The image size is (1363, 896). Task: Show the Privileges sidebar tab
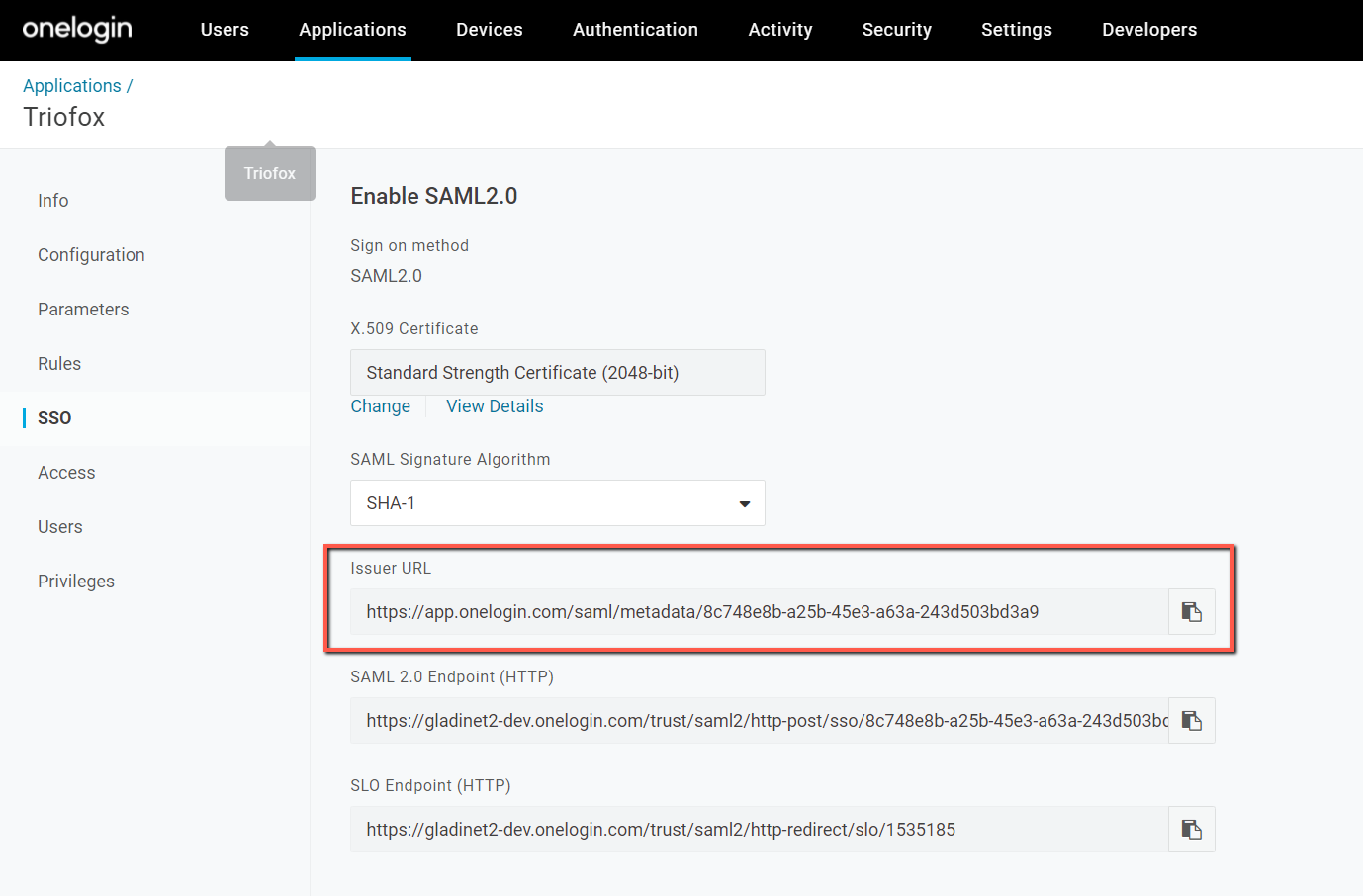pos(76,582)
